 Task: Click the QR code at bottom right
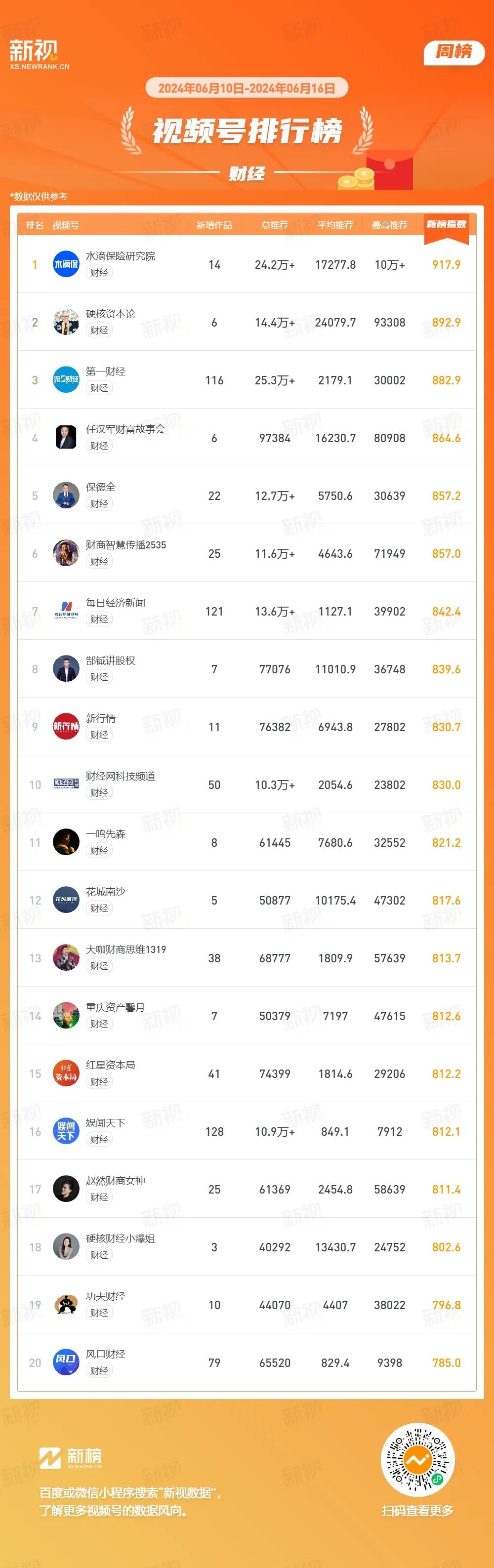click(417, 1460)
